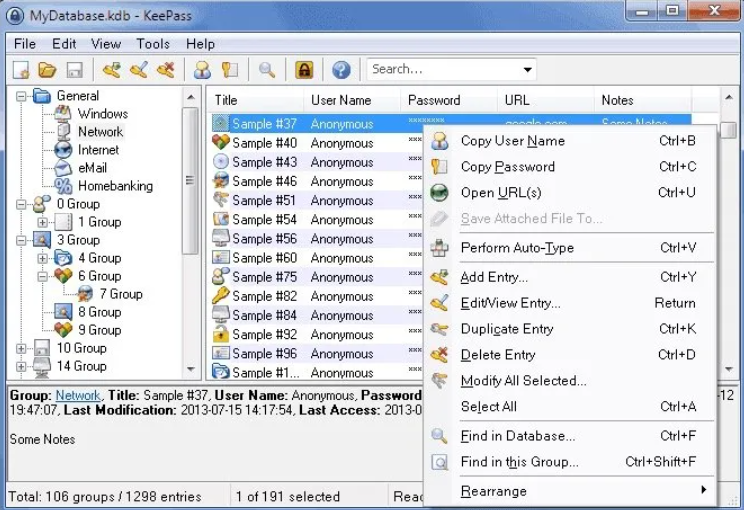Collapse the 6 Group tree node
744x510 pixels.
(43, 276)
